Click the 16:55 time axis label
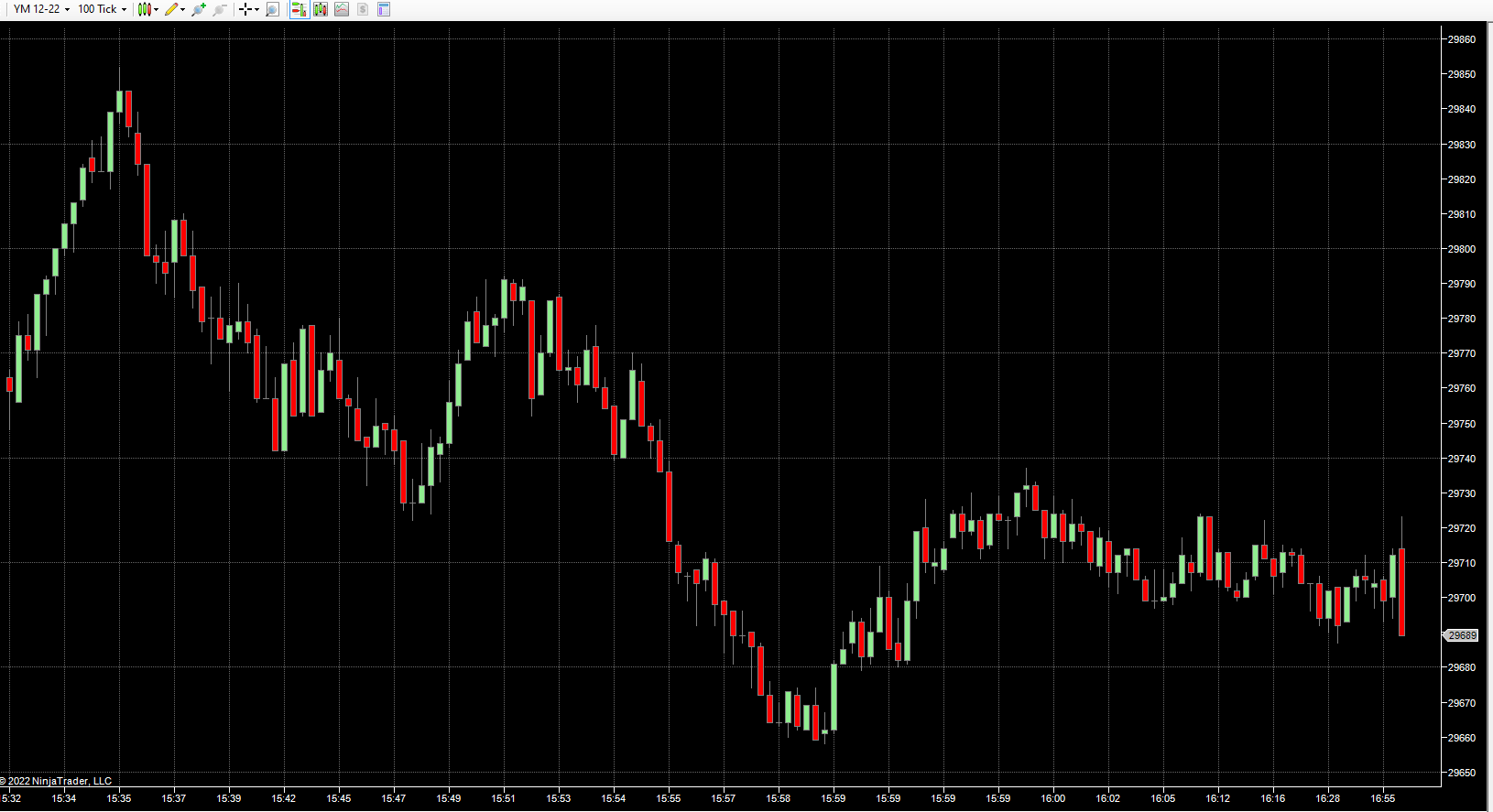This screenshot has width=1493, height=812. (x=1382, y=798)
